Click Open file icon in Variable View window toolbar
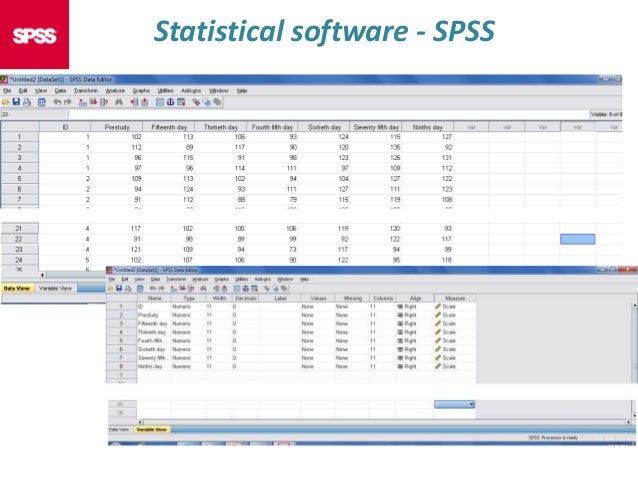Image resolution: width=638 pixels, height=479 pixels. (110, 289)
